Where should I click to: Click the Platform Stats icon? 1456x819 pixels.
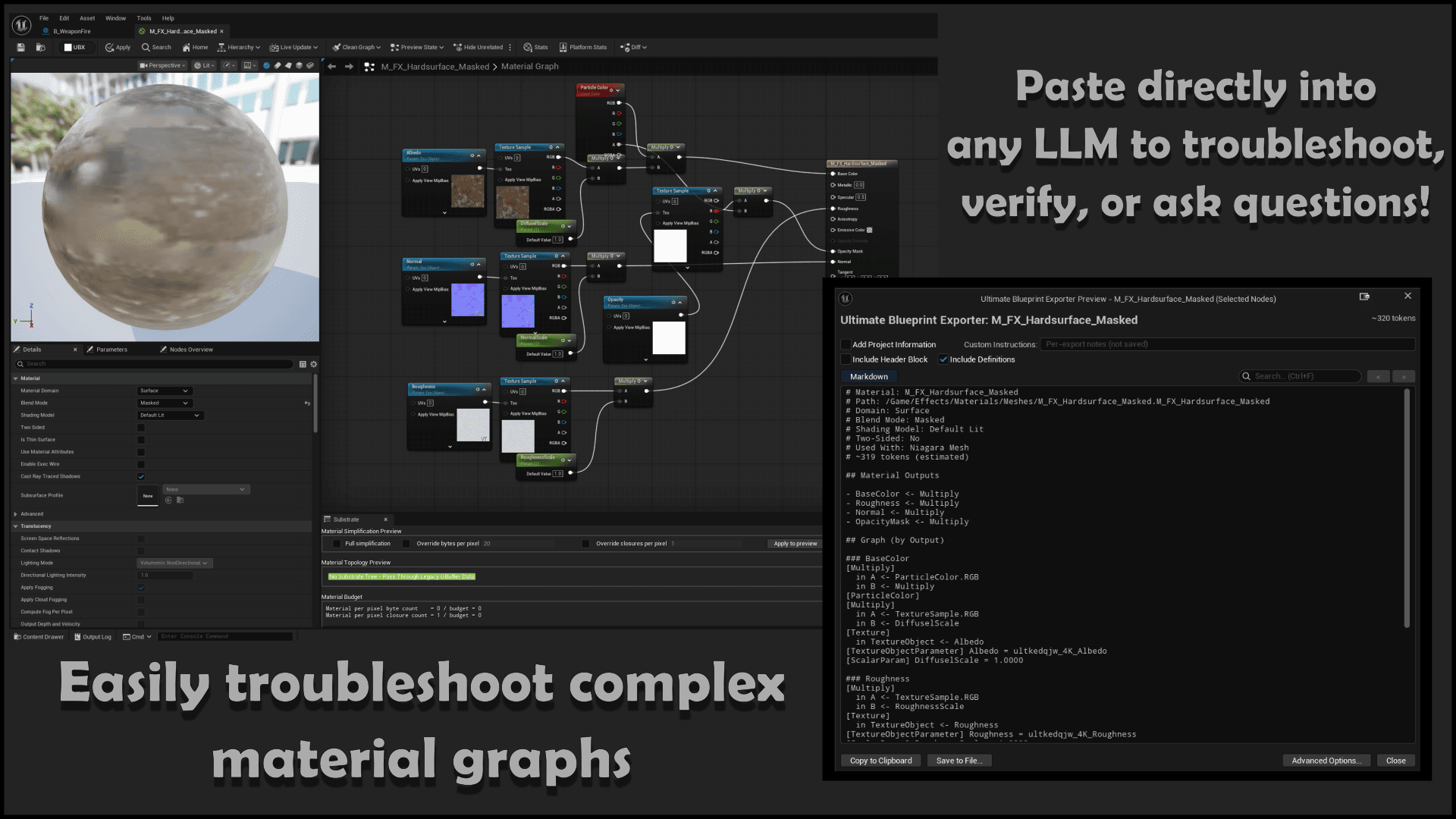pos(563,47)
